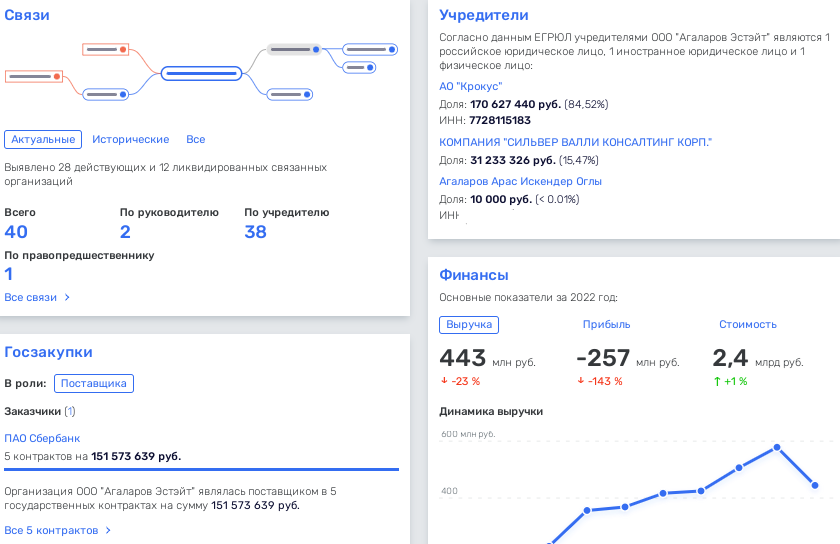The image size is (840, 544).
Task: Click the red revenue decline arrow -23 %
Action: (x=444, y=381)
